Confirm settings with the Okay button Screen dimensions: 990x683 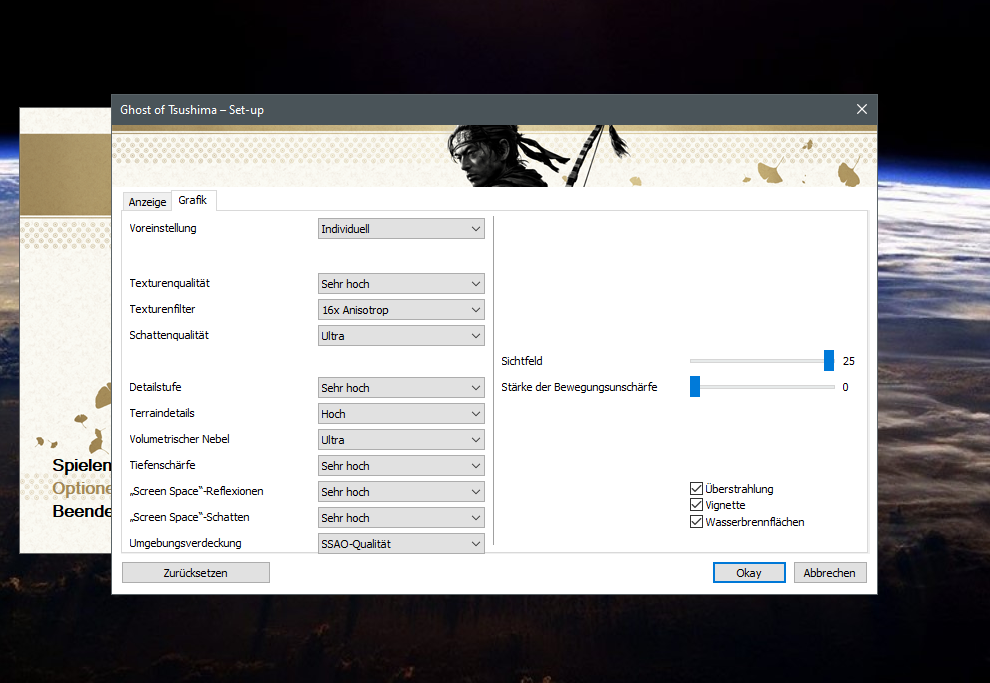749,573
